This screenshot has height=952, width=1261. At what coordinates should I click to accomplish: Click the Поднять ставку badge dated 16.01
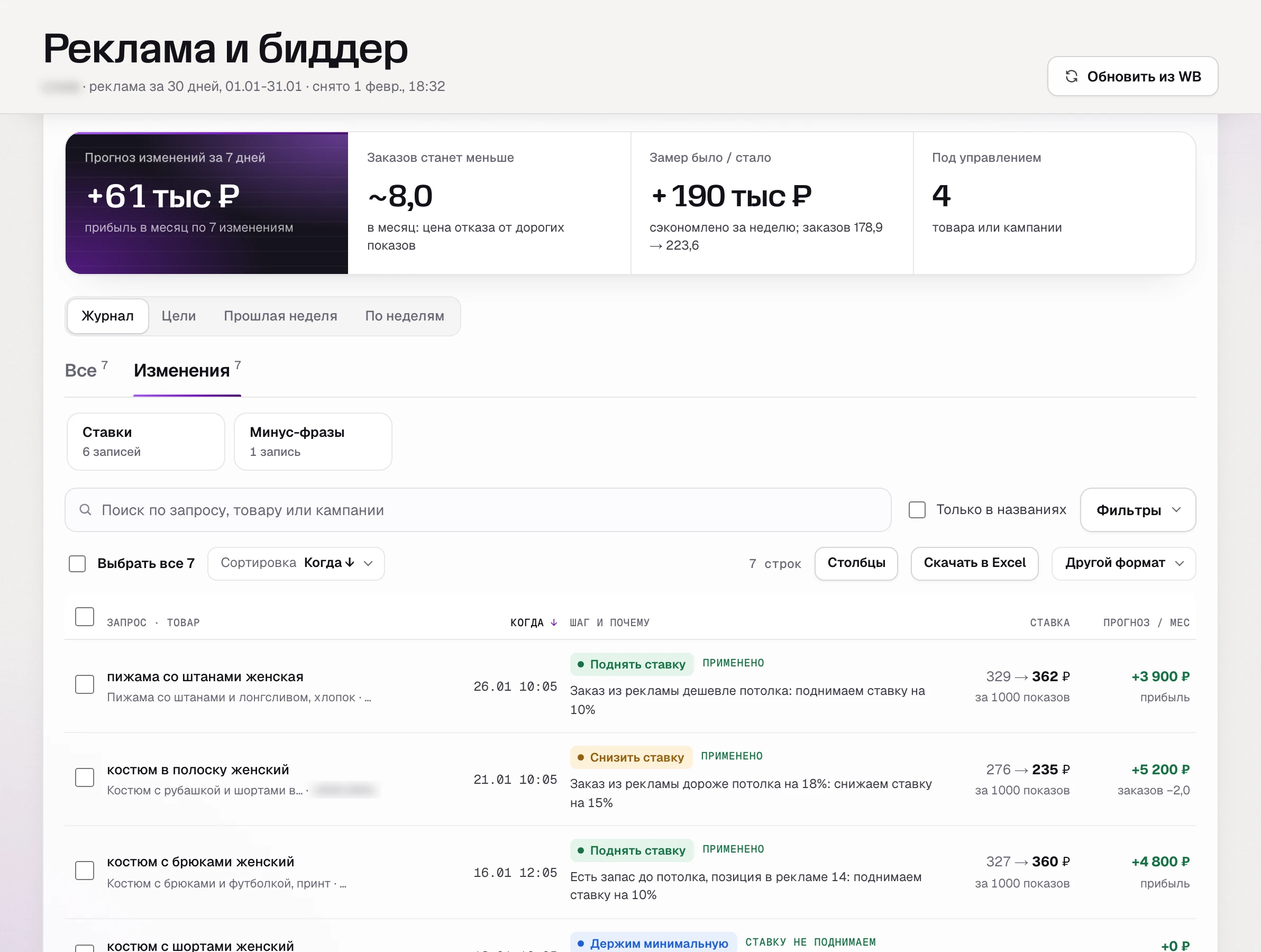coord(632,850)
